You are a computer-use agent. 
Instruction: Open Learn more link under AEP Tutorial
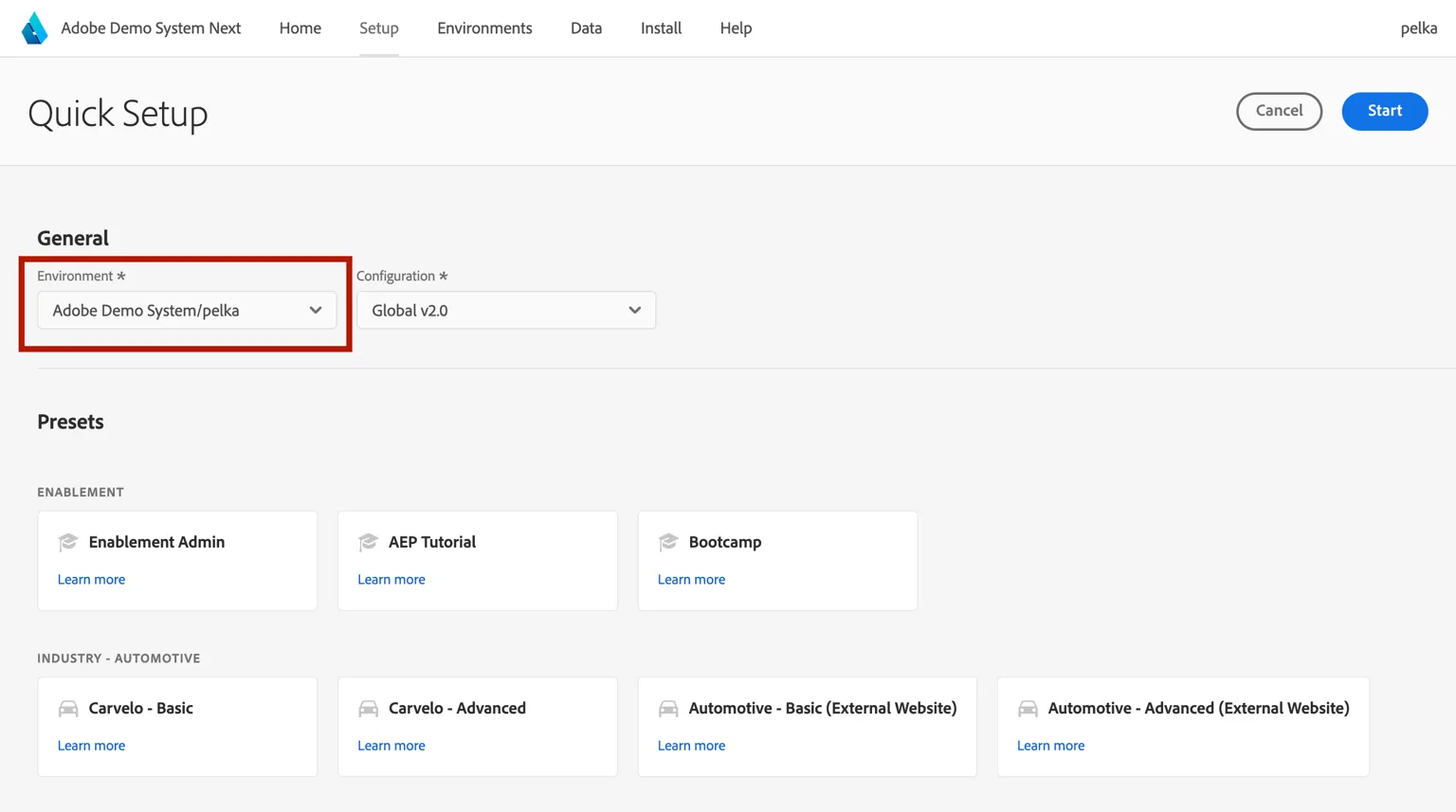[391, 580]
